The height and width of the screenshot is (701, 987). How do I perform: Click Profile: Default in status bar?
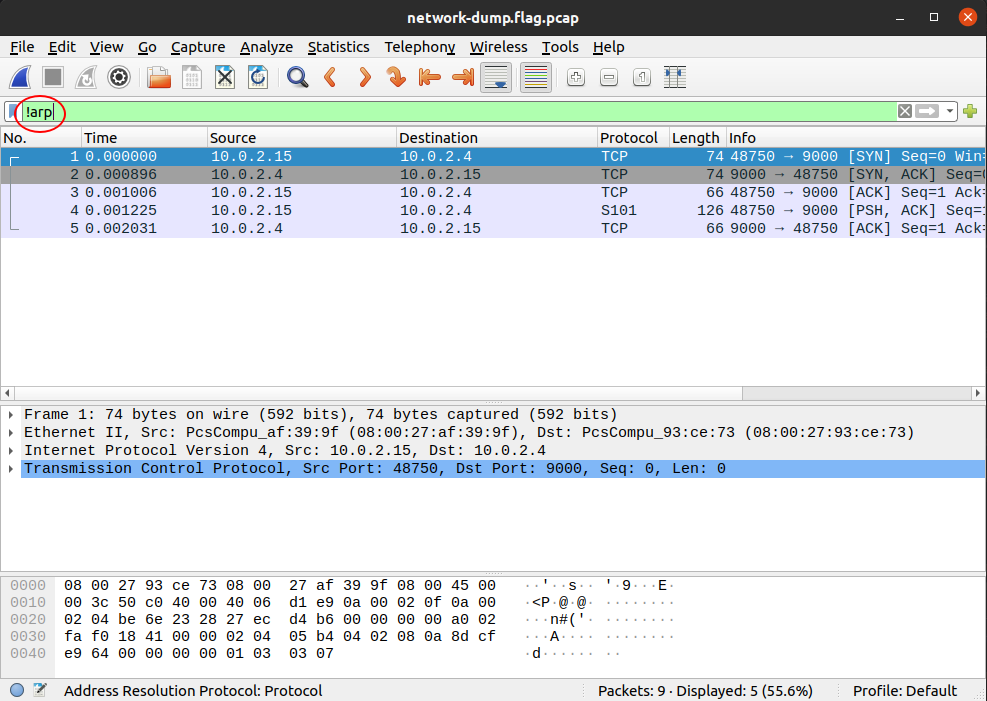(x=904, y=691)
